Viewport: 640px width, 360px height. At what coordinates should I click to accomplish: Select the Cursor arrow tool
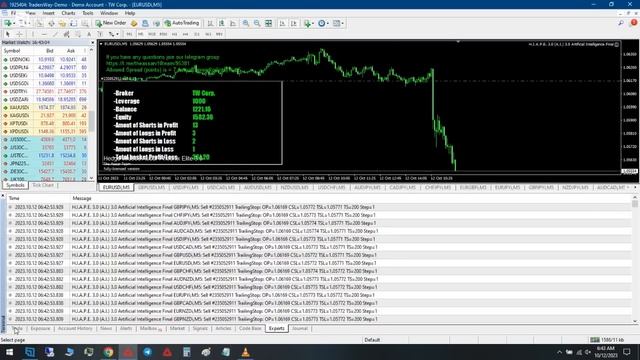[8, 34]
